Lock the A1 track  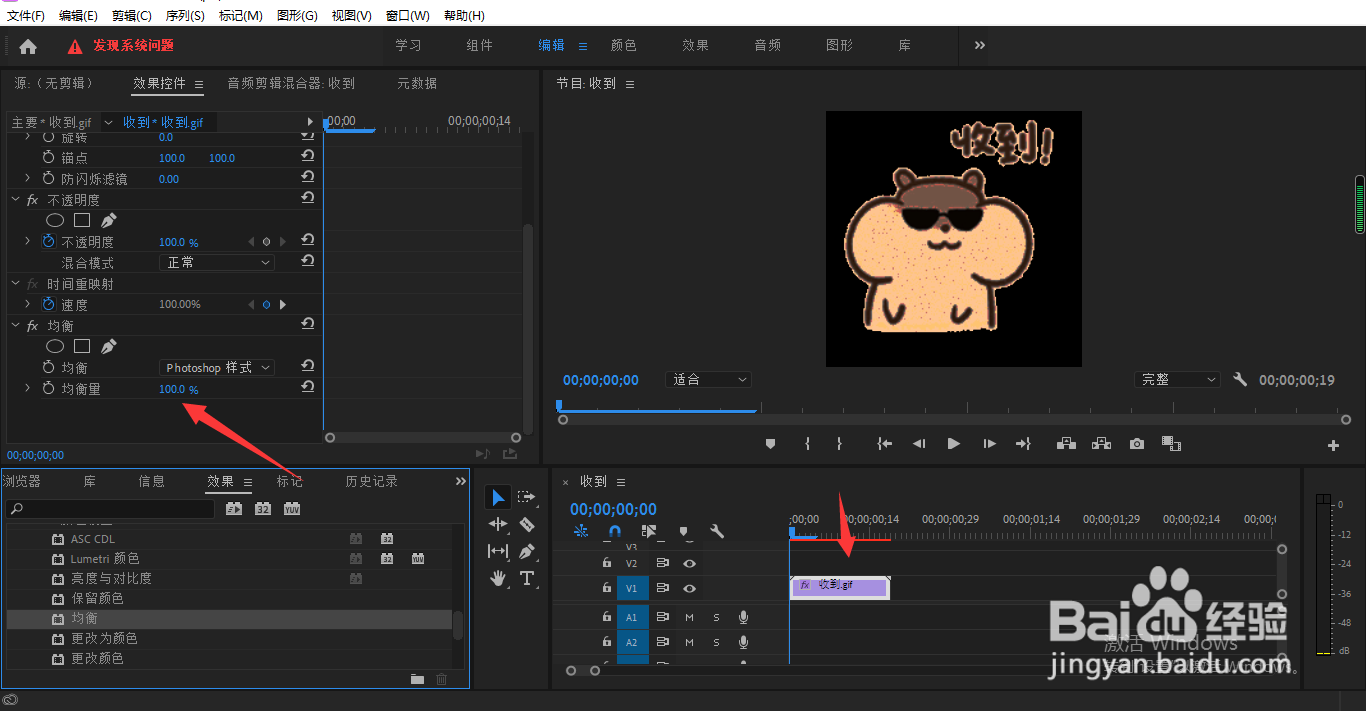coord(606,617)
